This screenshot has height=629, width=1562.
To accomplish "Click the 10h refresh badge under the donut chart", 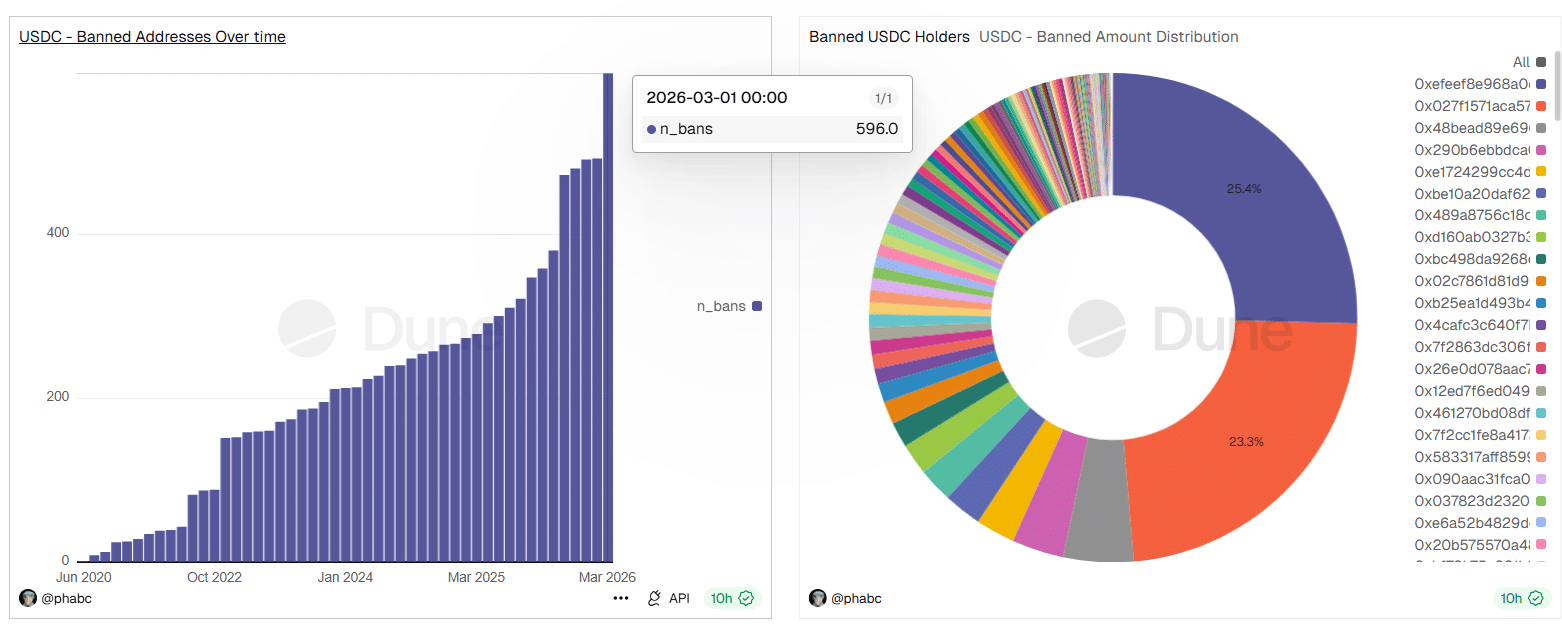I will [x=1522, y=598].
